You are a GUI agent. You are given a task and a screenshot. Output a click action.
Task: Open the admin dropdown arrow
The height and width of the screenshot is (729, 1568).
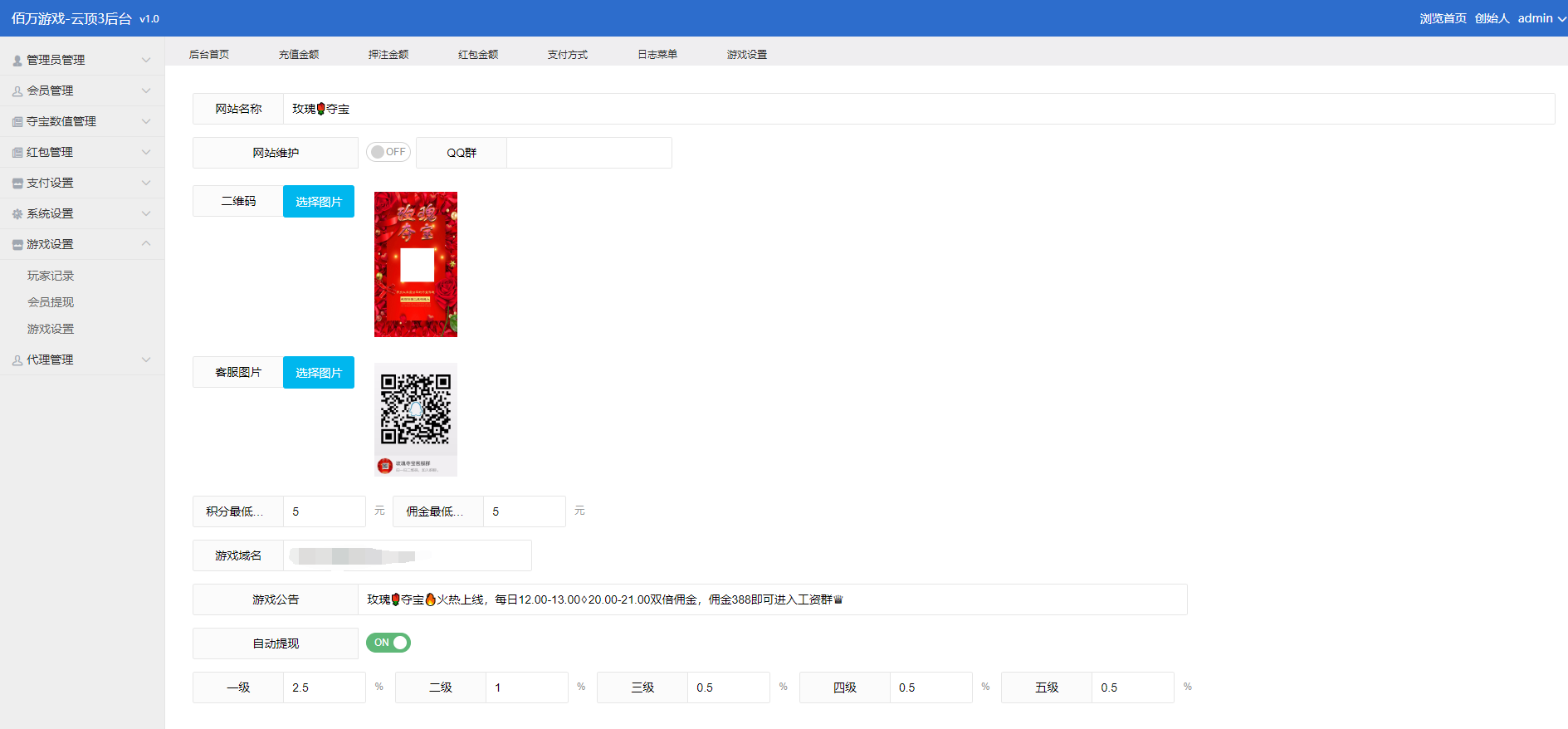(1561, 19)
